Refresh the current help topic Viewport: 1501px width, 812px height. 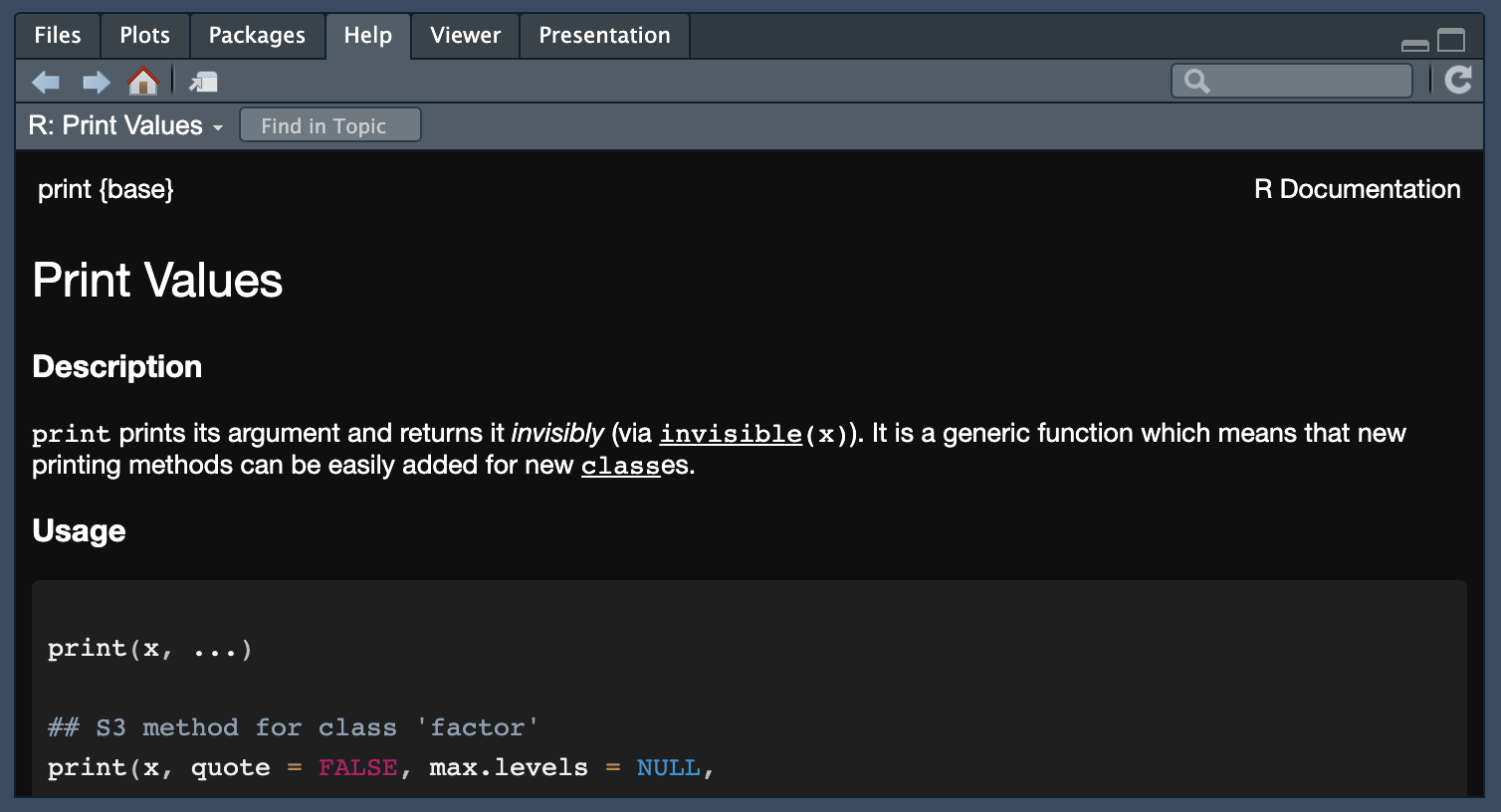pyautogui.click(x=1458, y=80)
